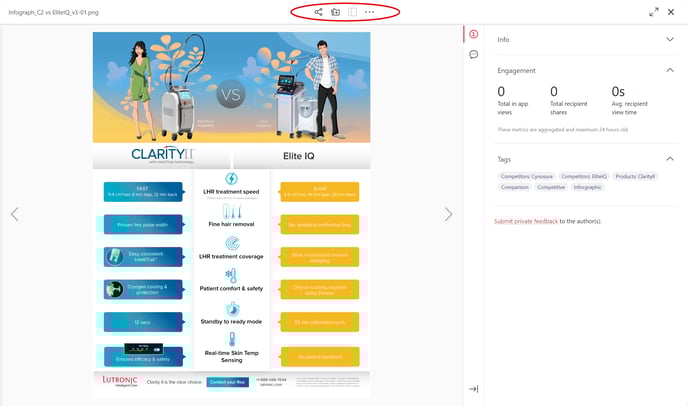Screen dimensions: 688x406
Task: Collapse the side panel with arrow icon
Action: (x=473, y=389)
